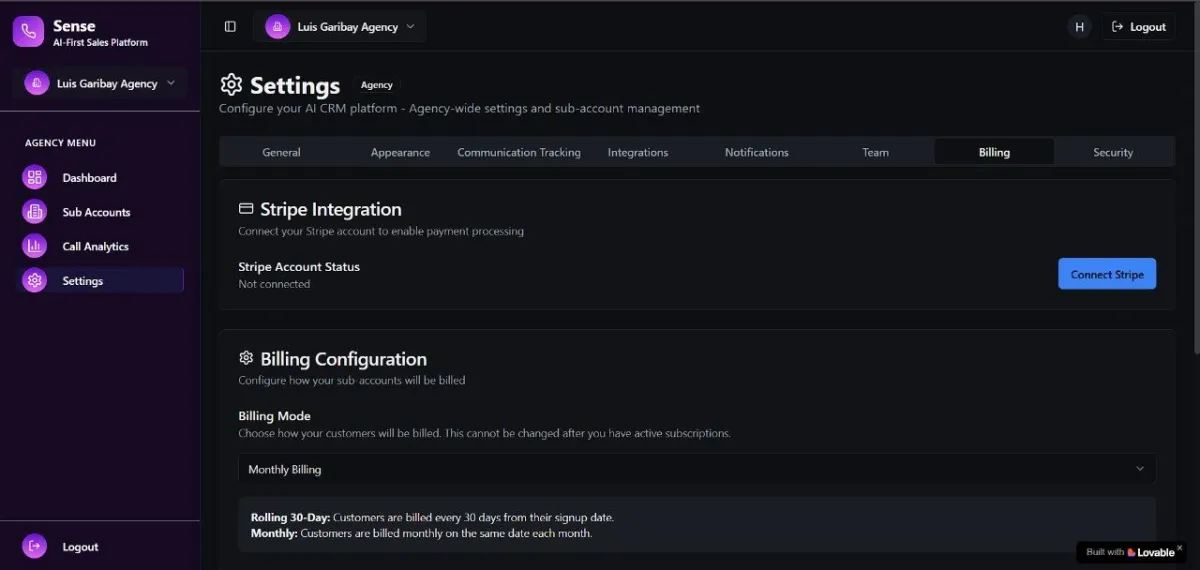Switch to the Integrations tab
Screen dimensions: 1200x570
pyautogui.click(x=637, y=152)
